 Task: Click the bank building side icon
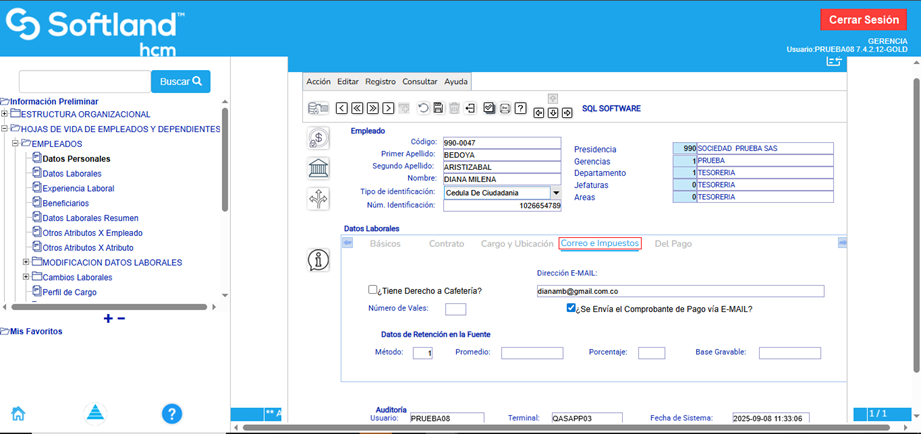(x=318, y=168)
